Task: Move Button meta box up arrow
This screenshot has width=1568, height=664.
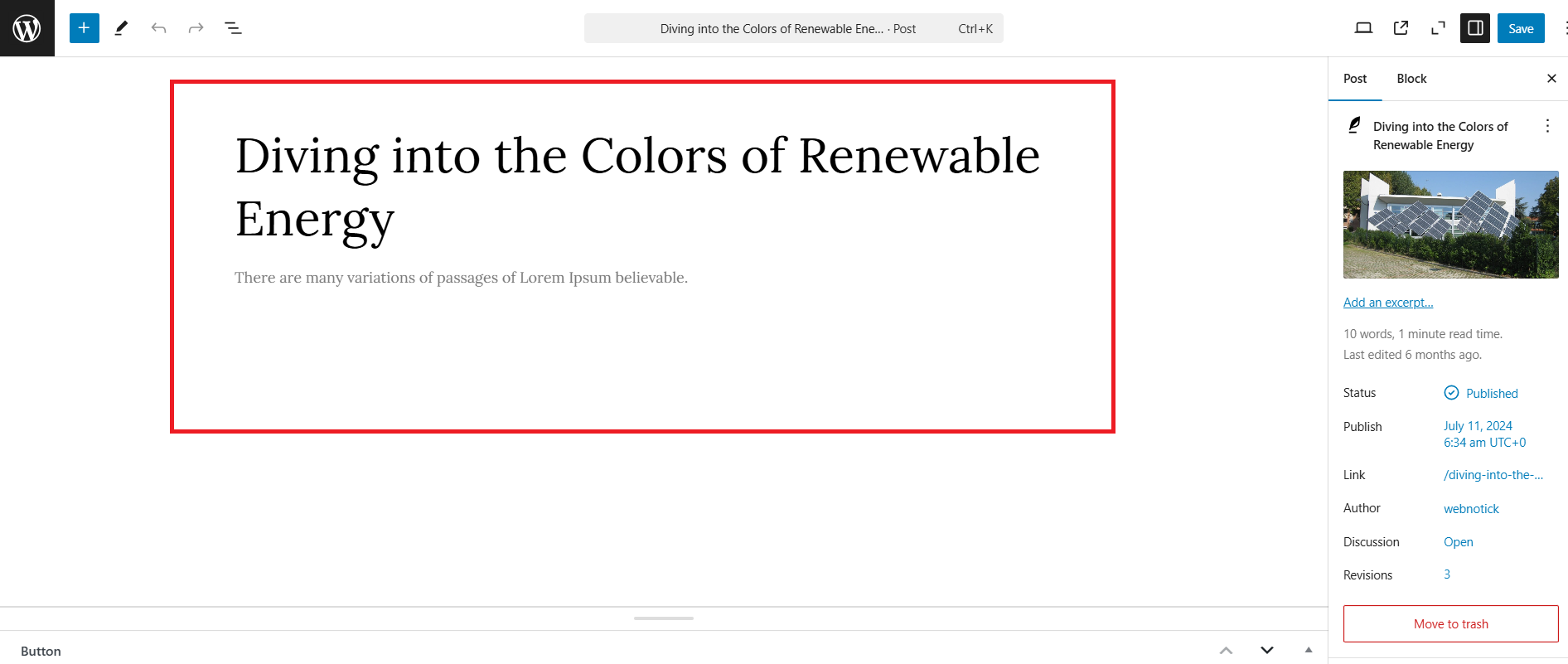Action: point(1227,651)
